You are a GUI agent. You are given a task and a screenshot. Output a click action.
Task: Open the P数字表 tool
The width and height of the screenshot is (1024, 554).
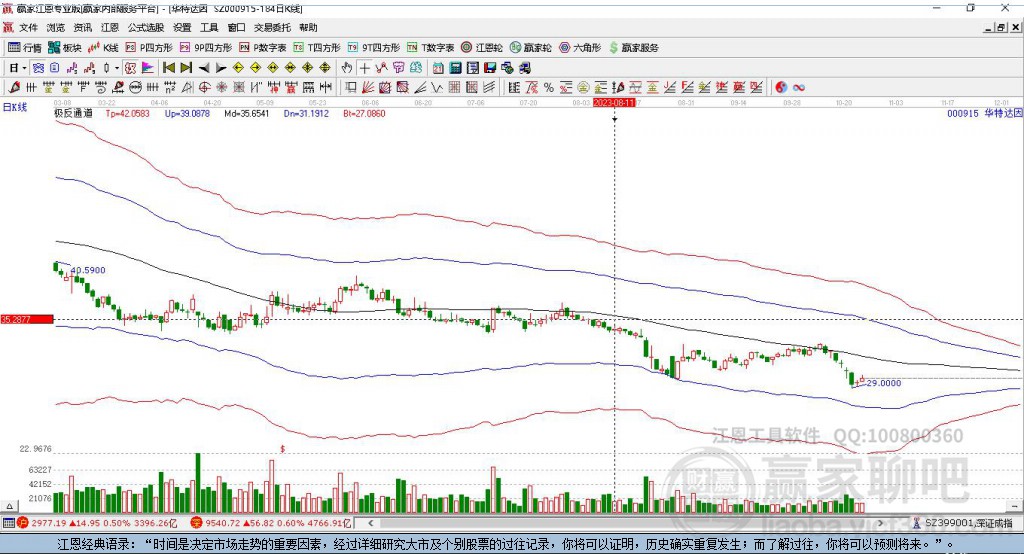pyautogui.click(x=263, y=48)
